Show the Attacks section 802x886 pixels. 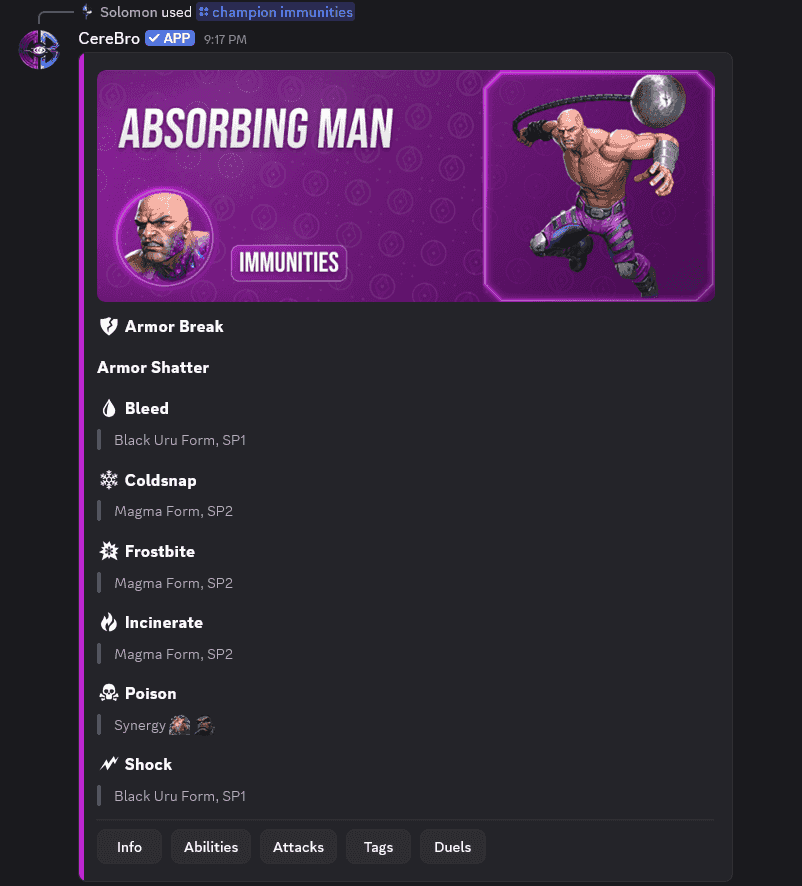(x=298, y=846)
